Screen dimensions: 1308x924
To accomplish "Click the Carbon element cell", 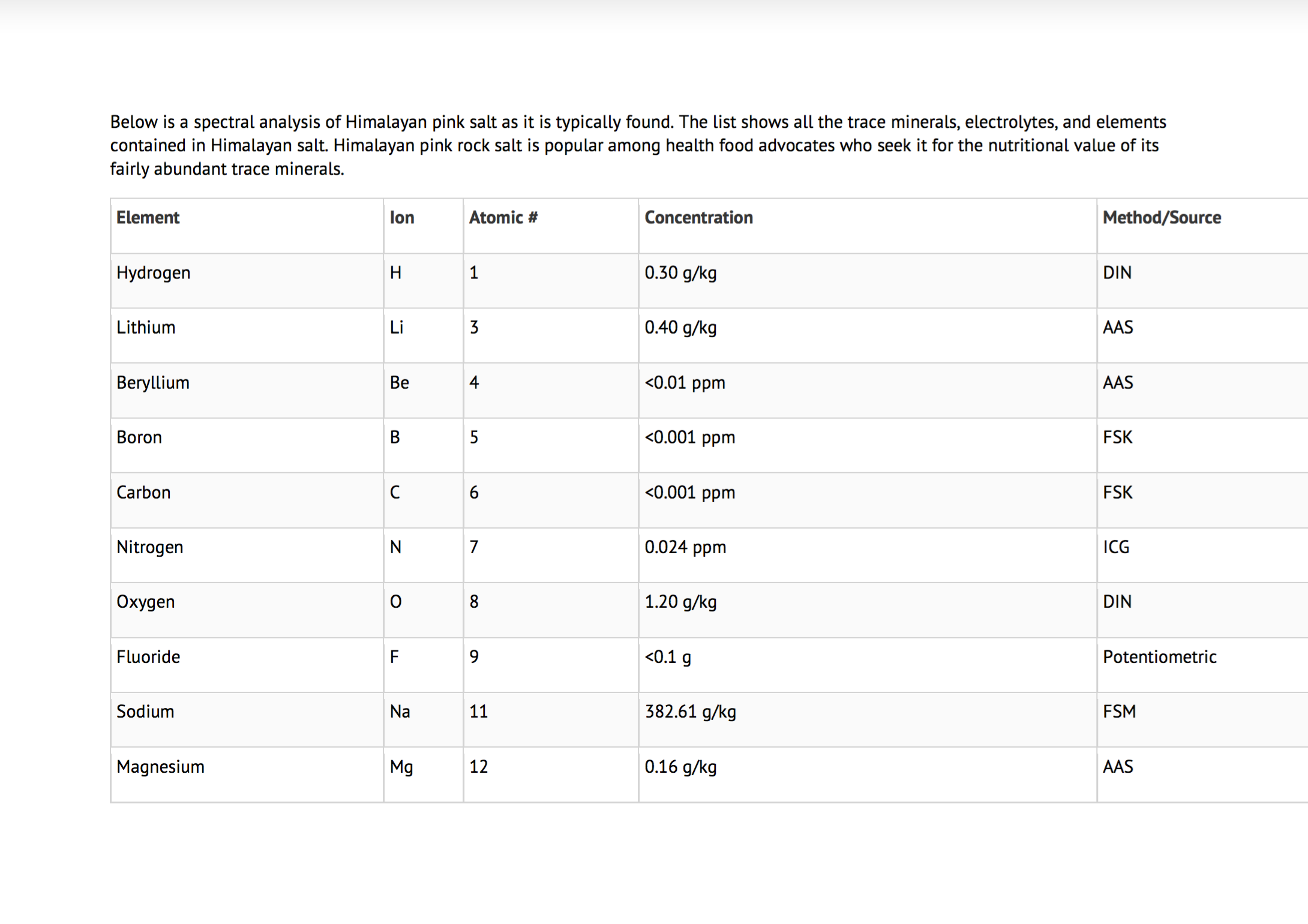I will point(143,493).
